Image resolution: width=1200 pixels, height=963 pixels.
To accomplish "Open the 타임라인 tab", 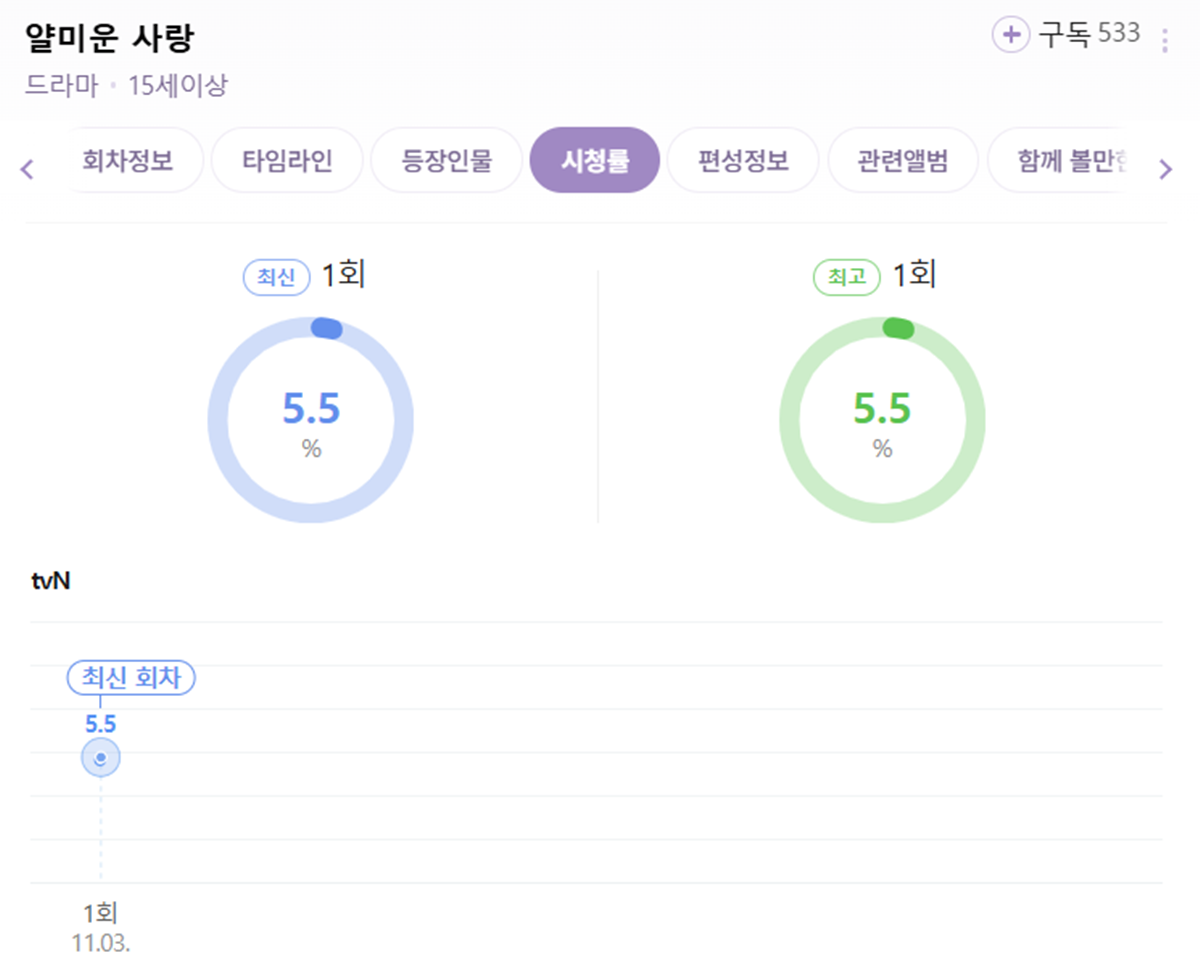I will (x=287, y=160).
